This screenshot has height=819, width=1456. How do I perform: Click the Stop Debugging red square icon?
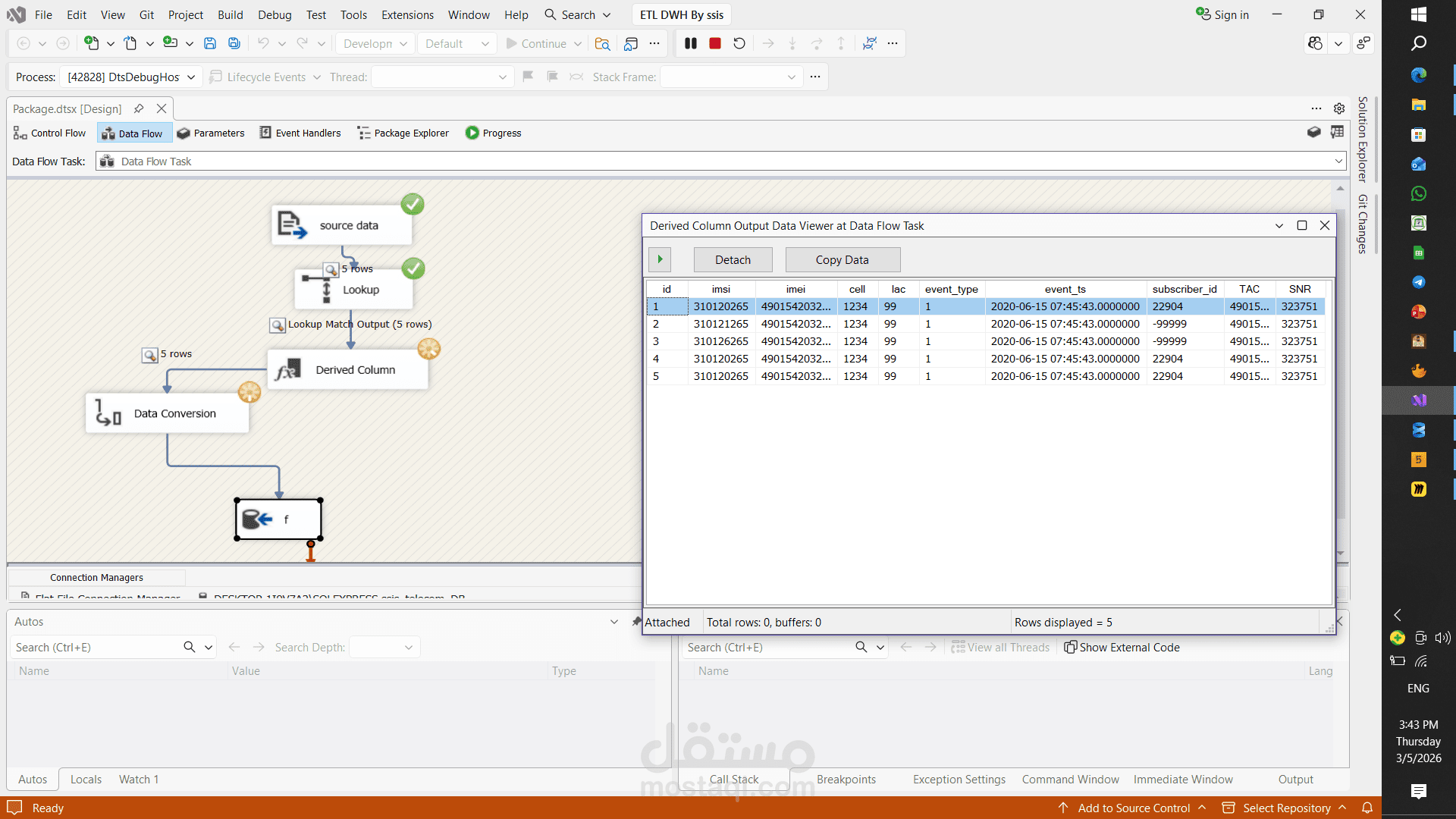coord(714,44)
